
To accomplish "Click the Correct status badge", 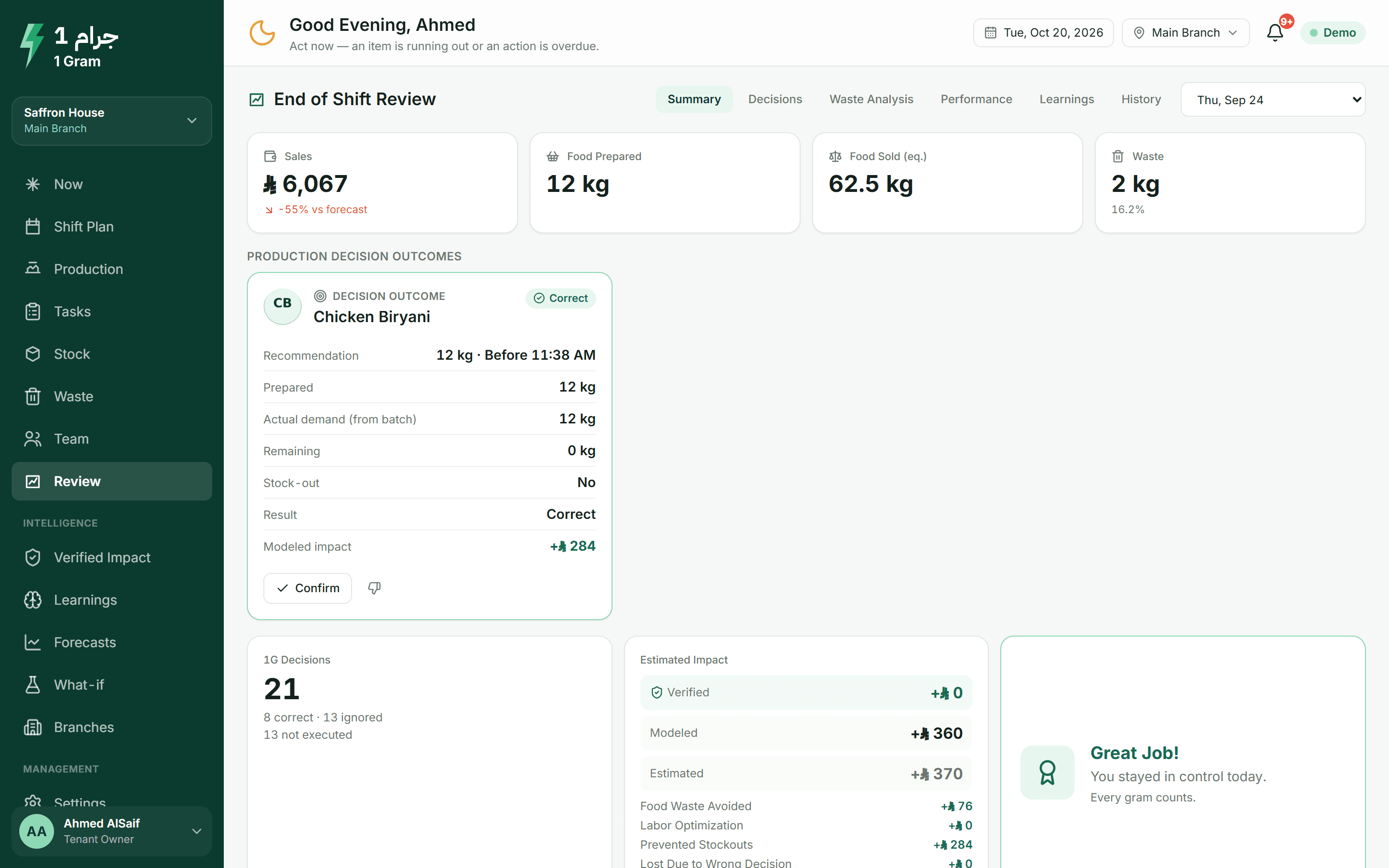I will (x=561, y=298).
